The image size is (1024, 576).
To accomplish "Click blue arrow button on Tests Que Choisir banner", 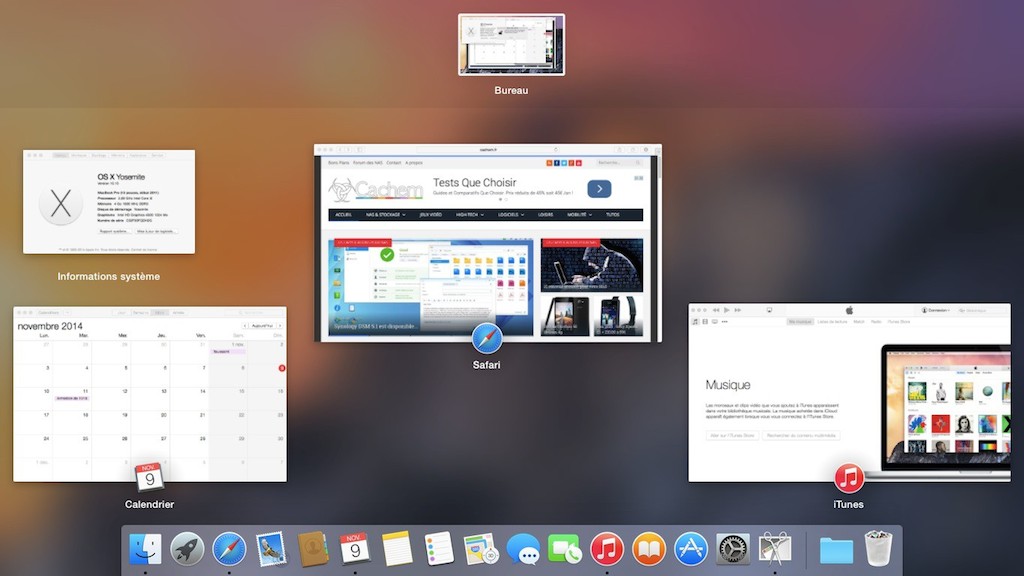I will pos(599,189).
